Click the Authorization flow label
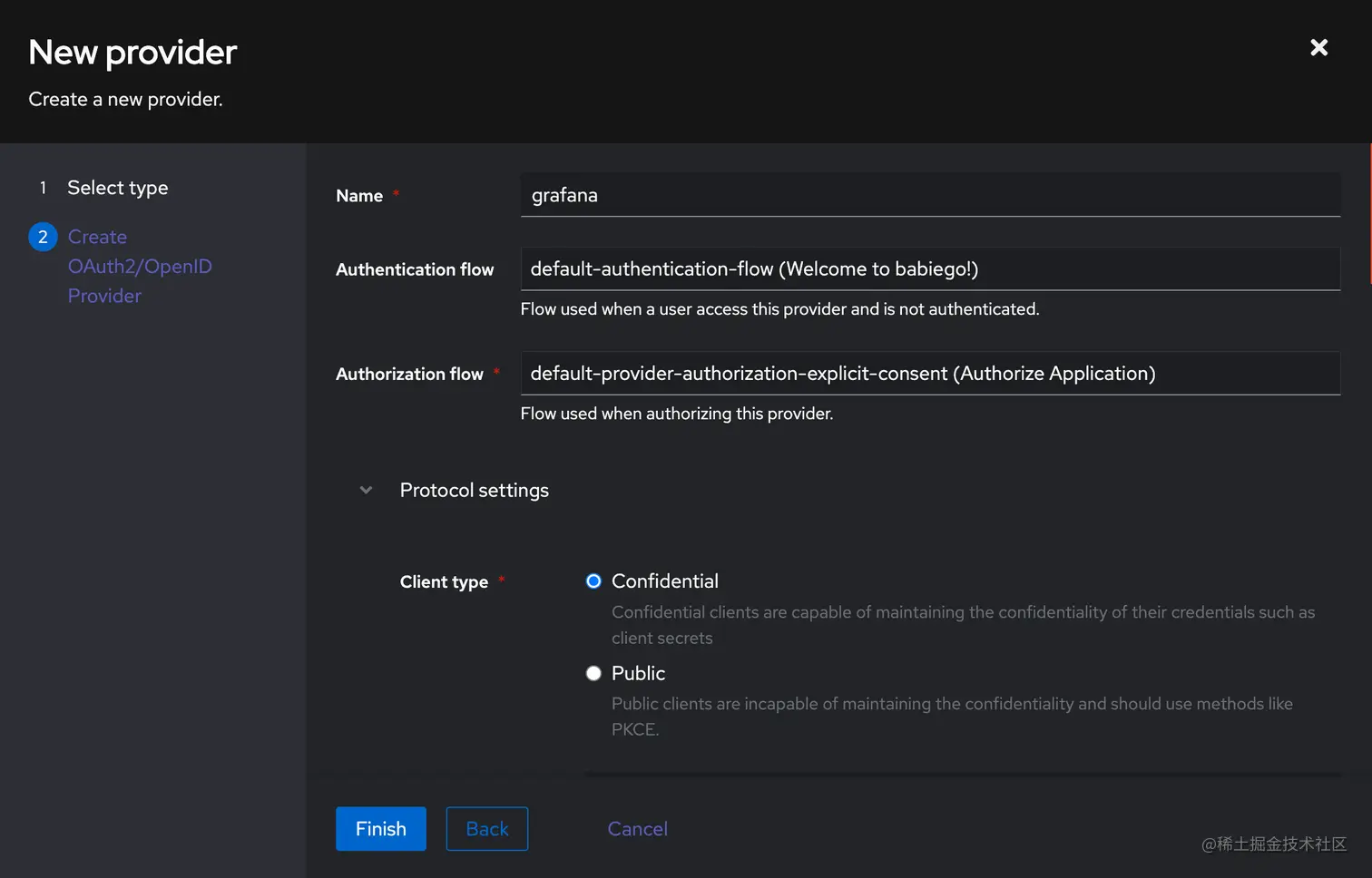1372x878 pixels. pos(409,374)
